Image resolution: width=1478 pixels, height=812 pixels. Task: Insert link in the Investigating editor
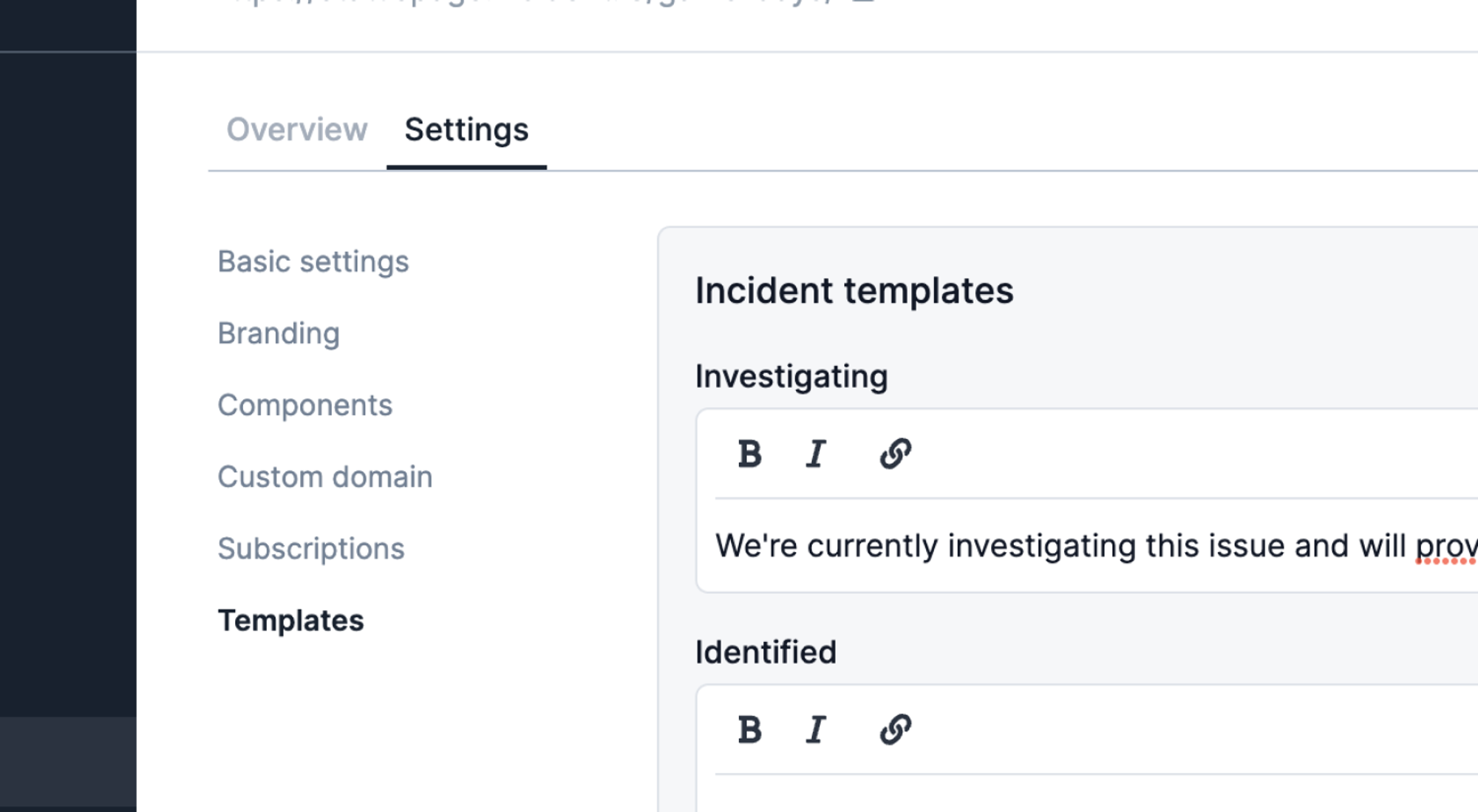coord(895,454)
